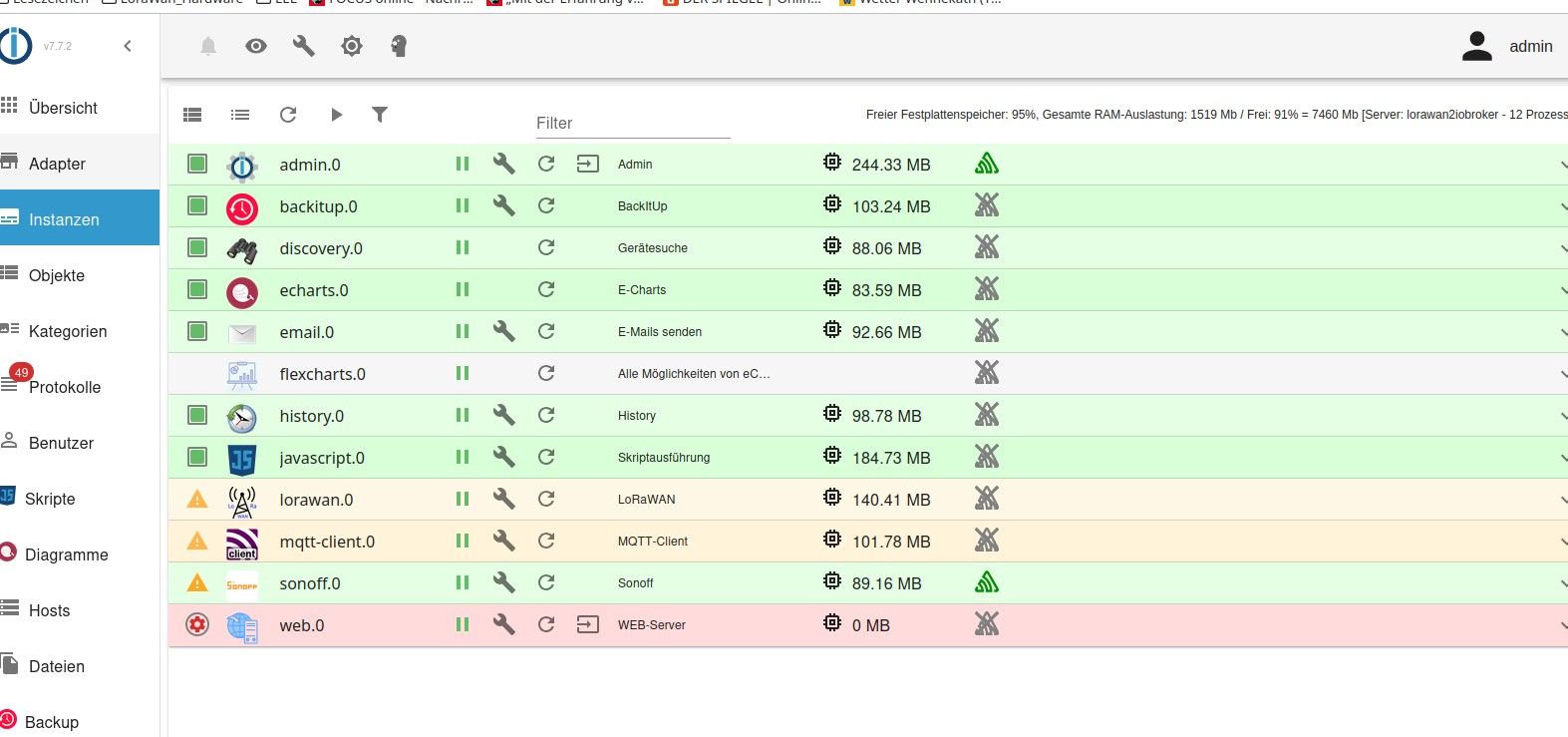Reload instance list with refresh icon
The image size is (1568, 737).
(x=288, y=115)
